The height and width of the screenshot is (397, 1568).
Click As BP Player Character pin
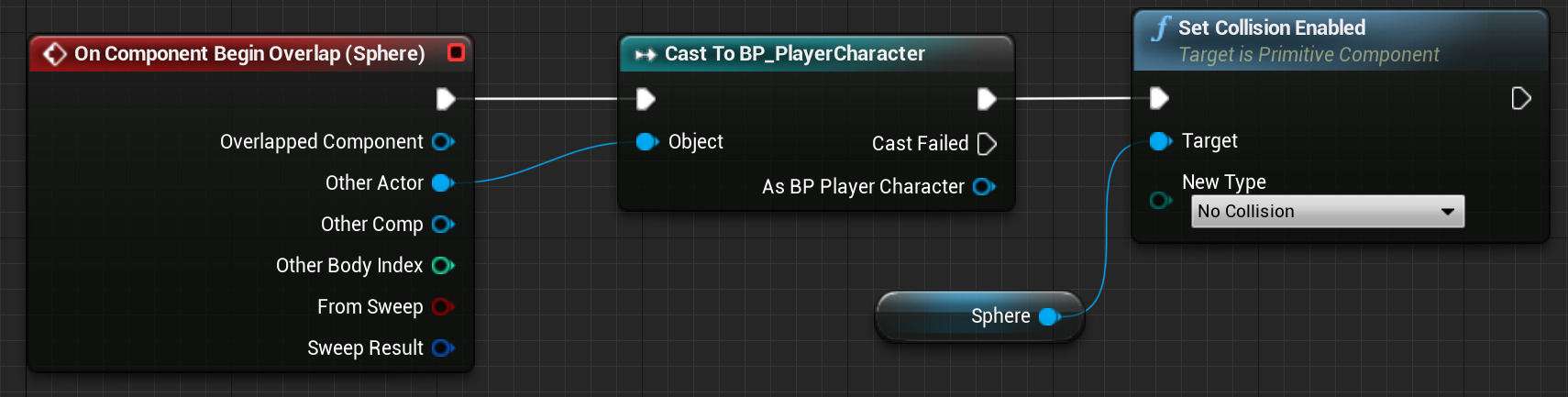click(984, 187)
